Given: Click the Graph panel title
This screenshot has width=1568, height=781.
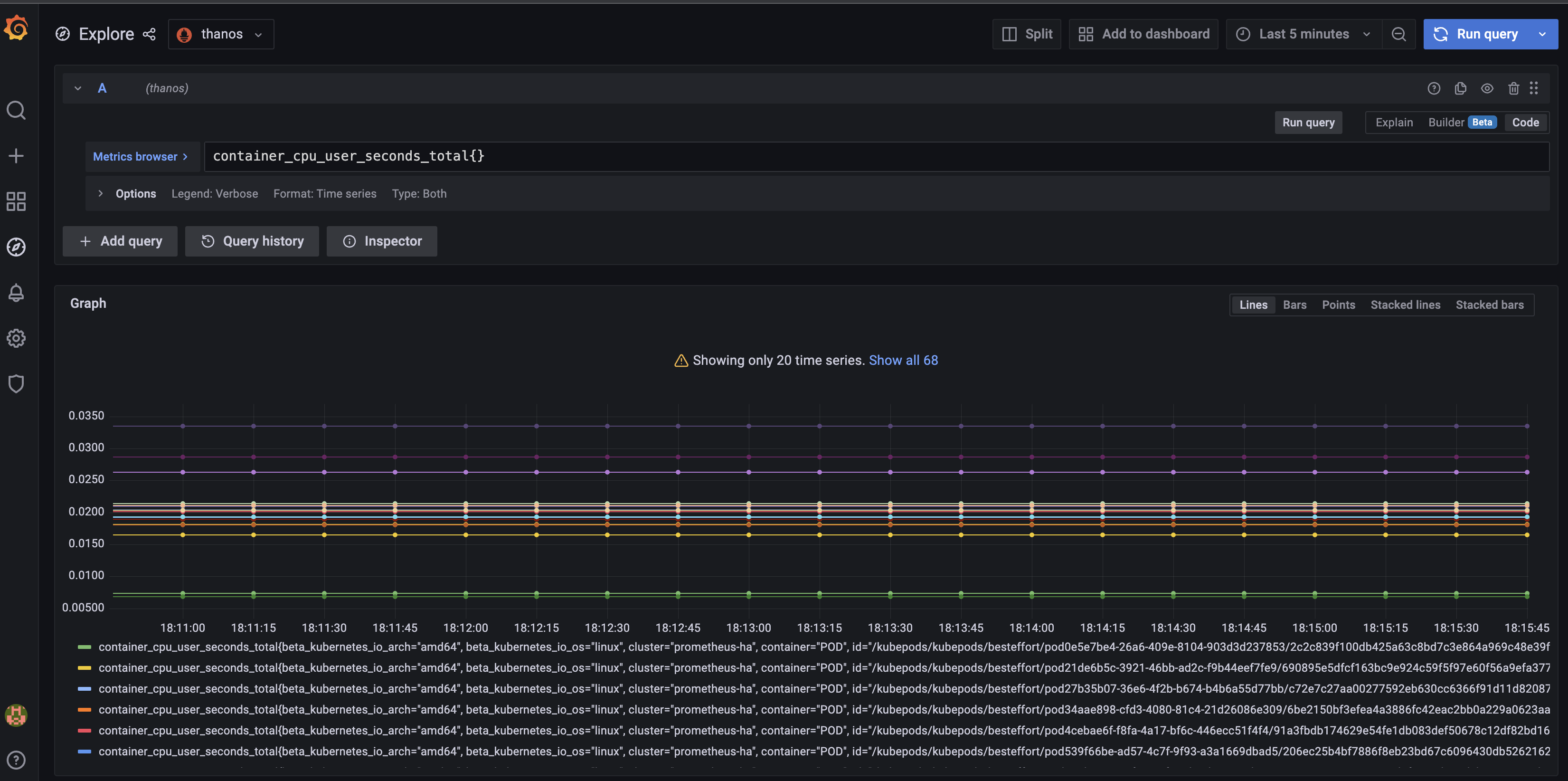Looking at the screenshot, I should point(88,303).
